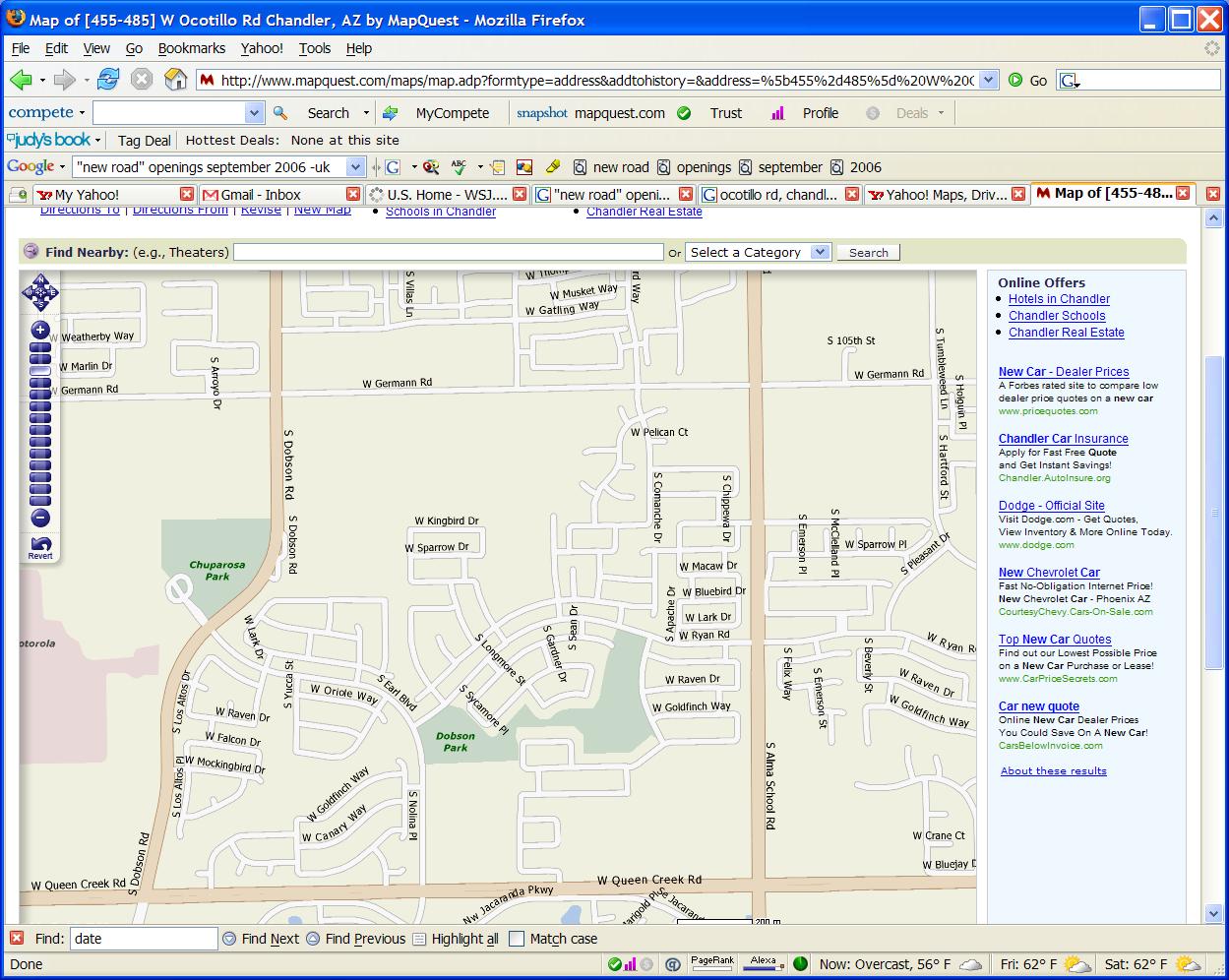This screenshot has height=980, width=1229.
Task: Click the Google toolbar highlighter icon
Action: coord(552,167)
